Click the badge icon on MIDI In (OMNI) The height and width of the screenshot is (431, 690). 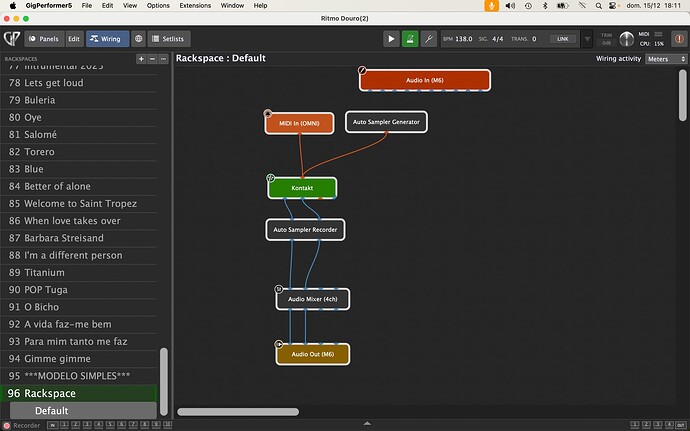click(268, 114)
